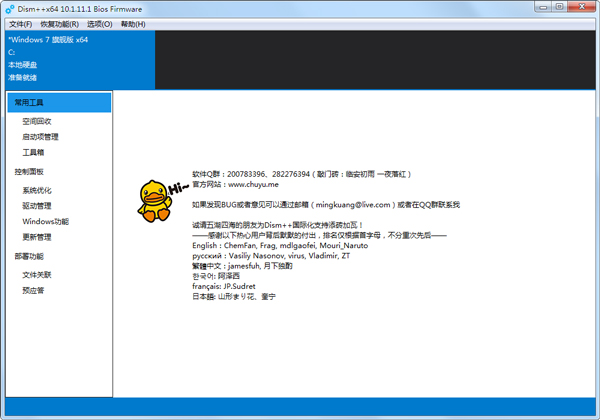Open the 帮助(H) menu
Viewport: 600px width, 420px height.
(x=133, y=24)
